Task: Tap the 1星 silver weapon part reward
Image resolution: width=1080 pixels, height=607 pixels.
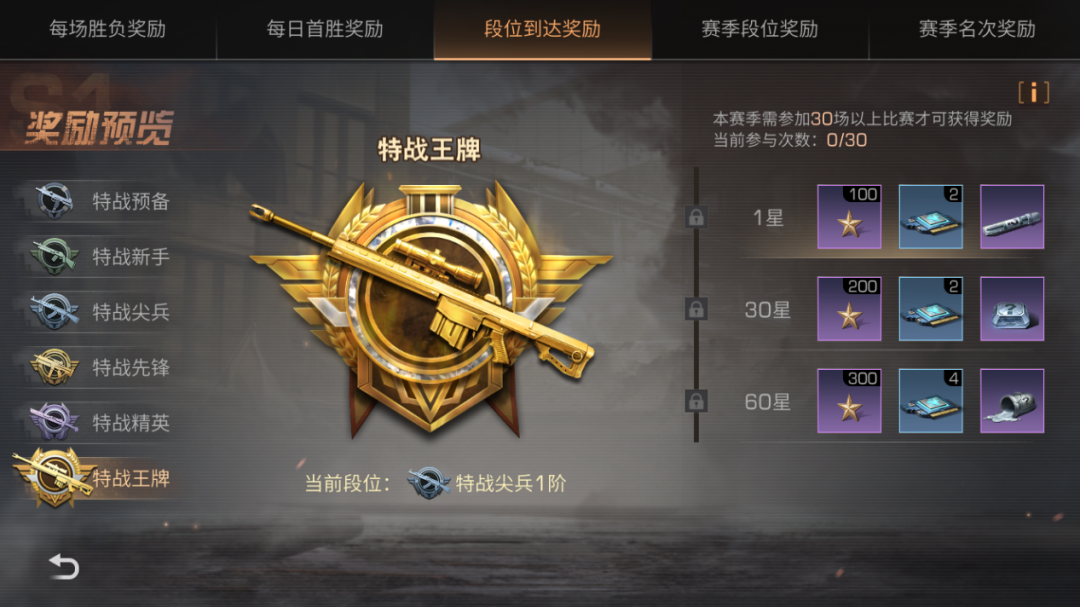Action: click(1012, 216)
